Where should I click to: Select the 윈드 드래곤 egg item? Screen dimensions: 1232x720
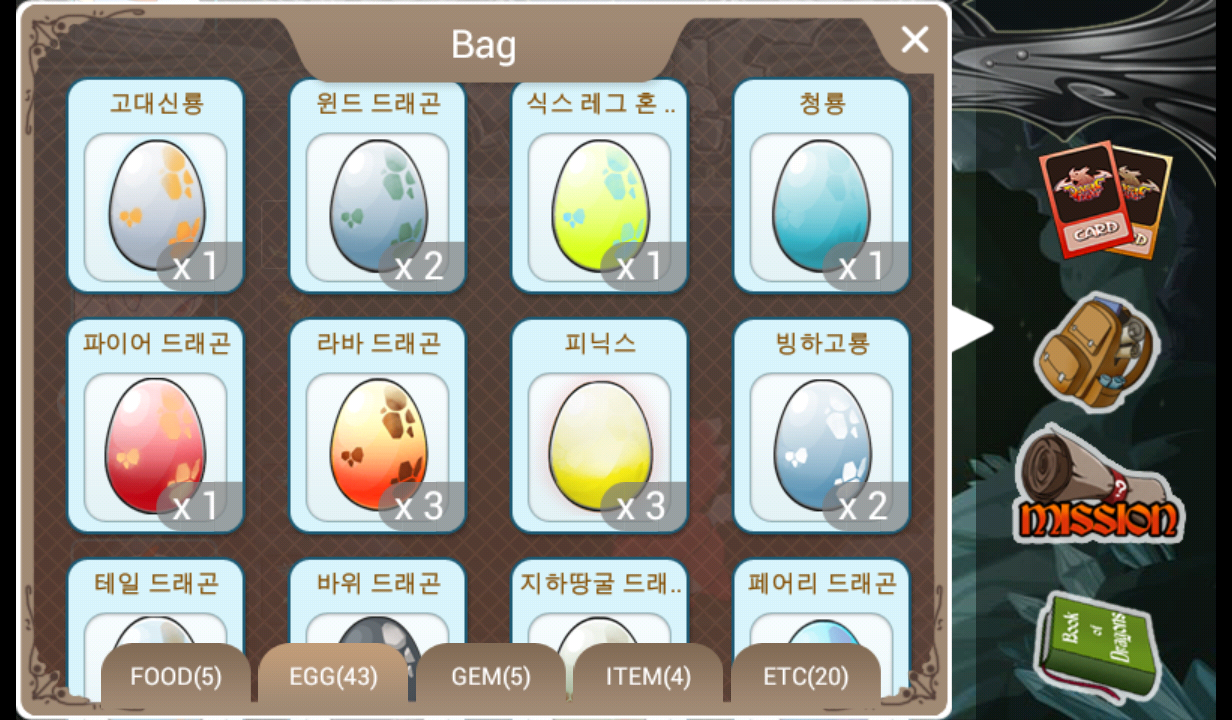[378, 186]
